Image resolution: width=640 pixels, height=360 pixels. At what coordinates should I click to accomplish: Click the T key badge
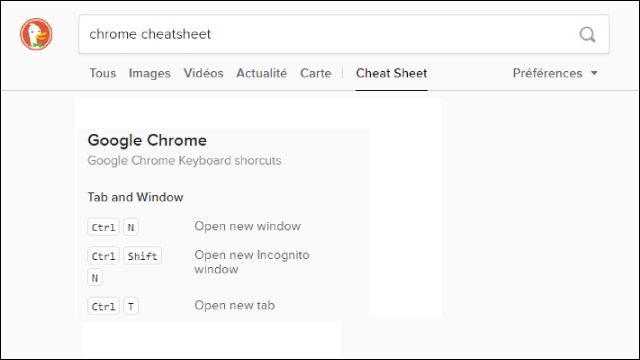[131, 306]
